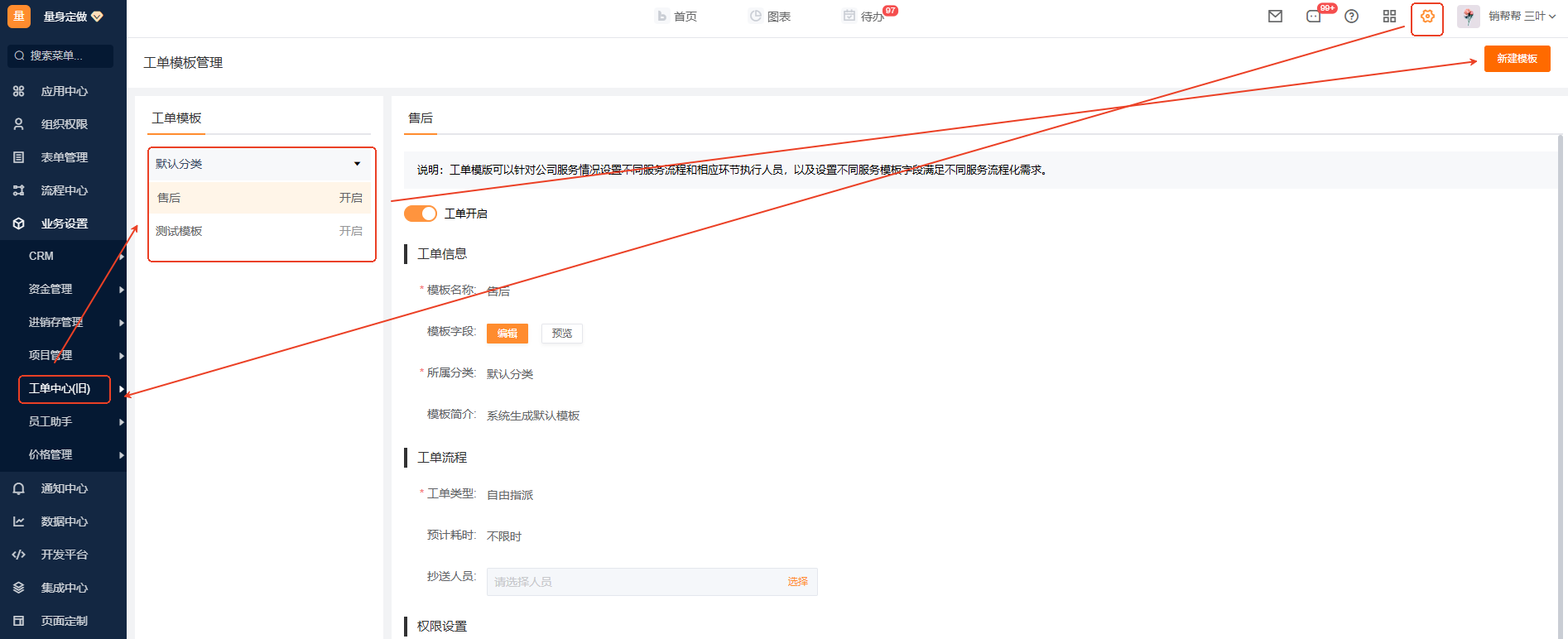Open the apps grid icon in header
This screenshot has height=639, width=1568.
point(1389,16)
